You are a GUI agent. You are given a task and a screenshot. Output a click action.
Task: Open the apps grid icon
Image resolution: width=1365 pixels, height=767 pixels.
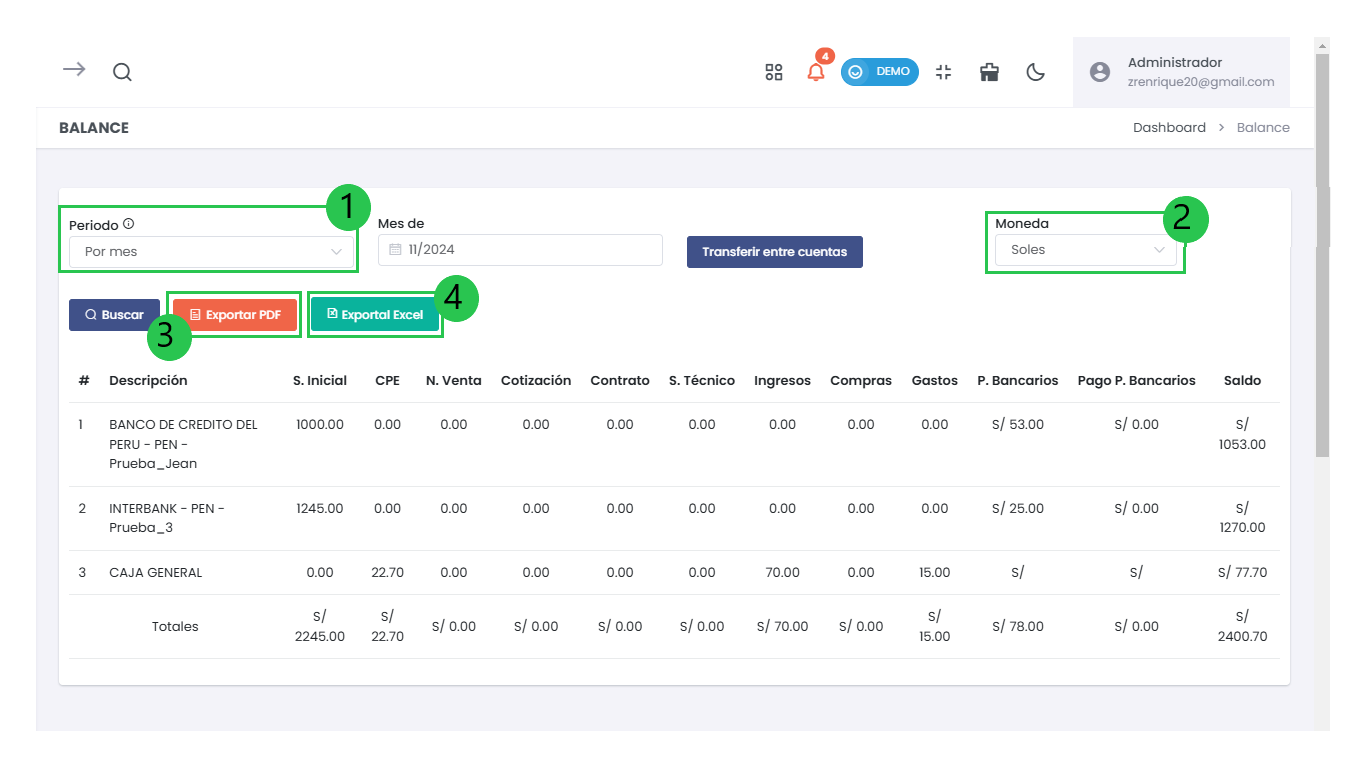pyautogui.click(x=773, y=72)
